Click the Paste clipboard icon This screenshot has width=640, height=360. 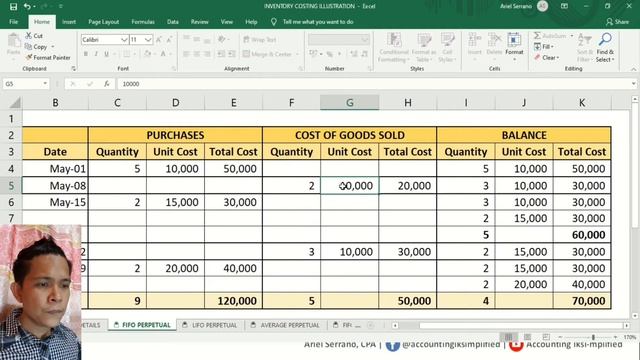coord(13,41)
